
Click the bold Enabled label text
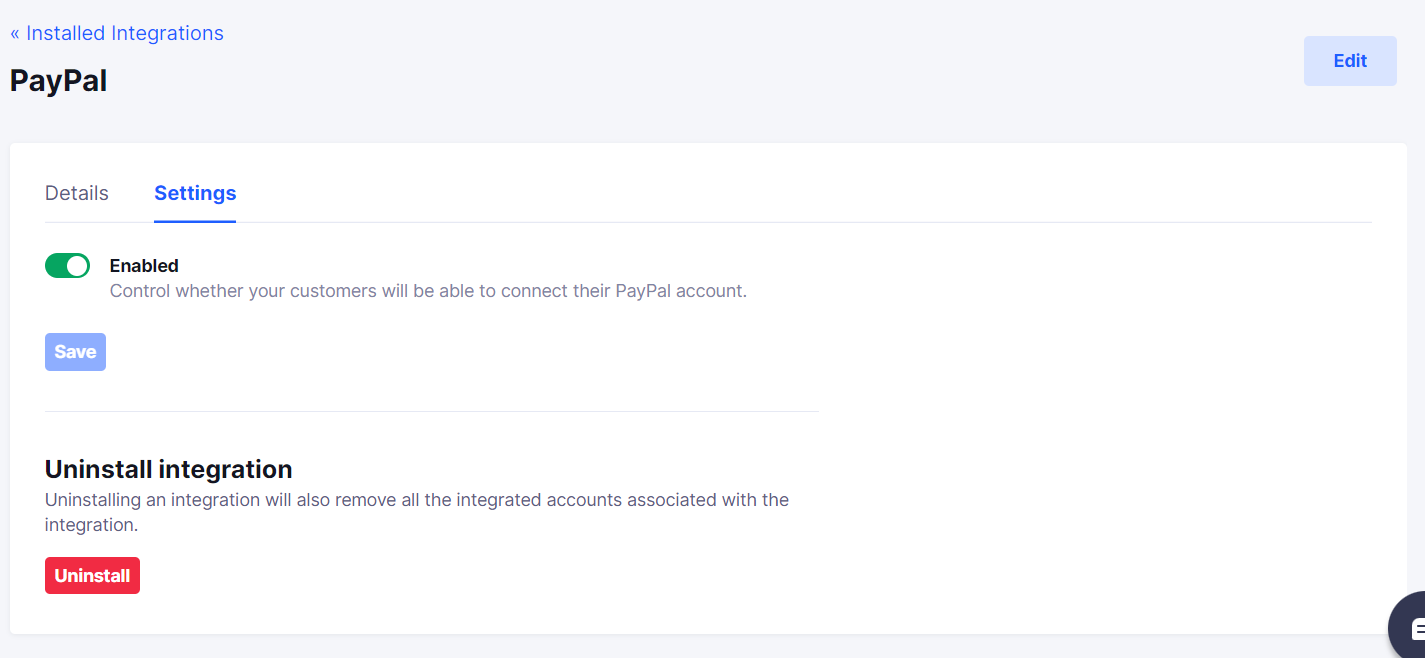[x=144, y=265]
